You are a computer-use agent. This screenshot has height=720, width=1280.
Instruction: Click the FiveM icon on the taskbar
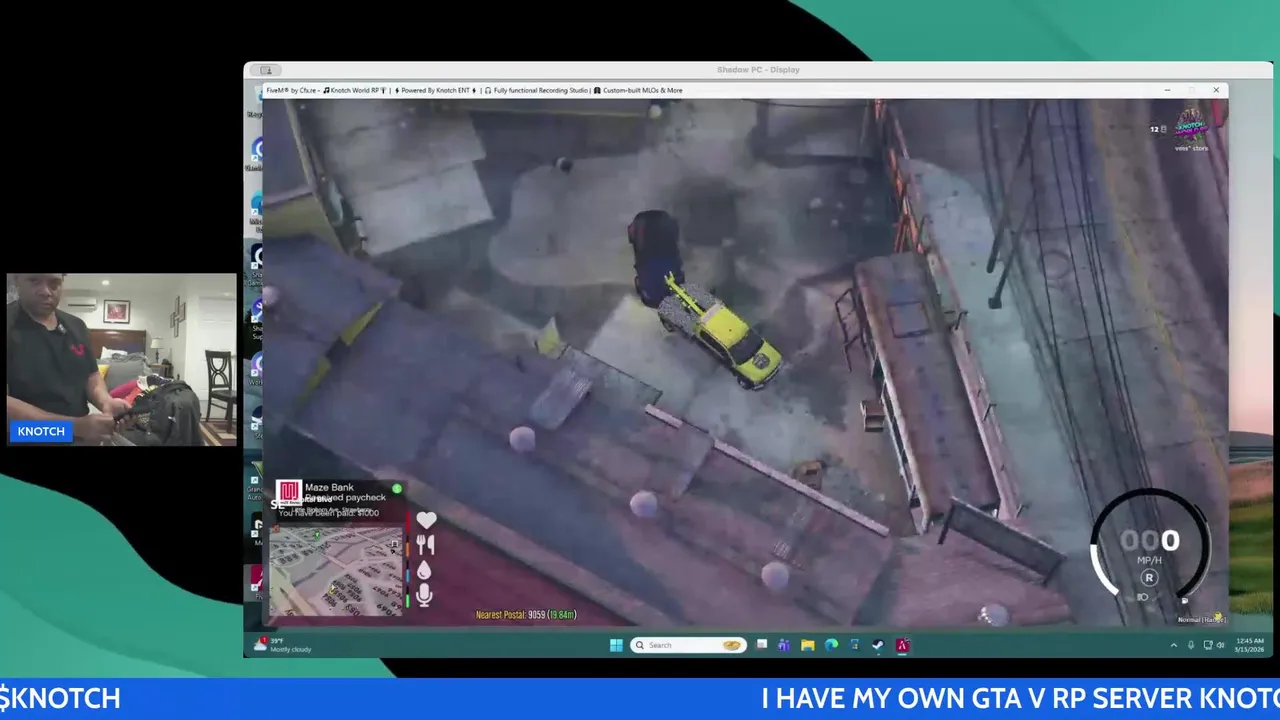pyautogui.click(x=902, y=645)
